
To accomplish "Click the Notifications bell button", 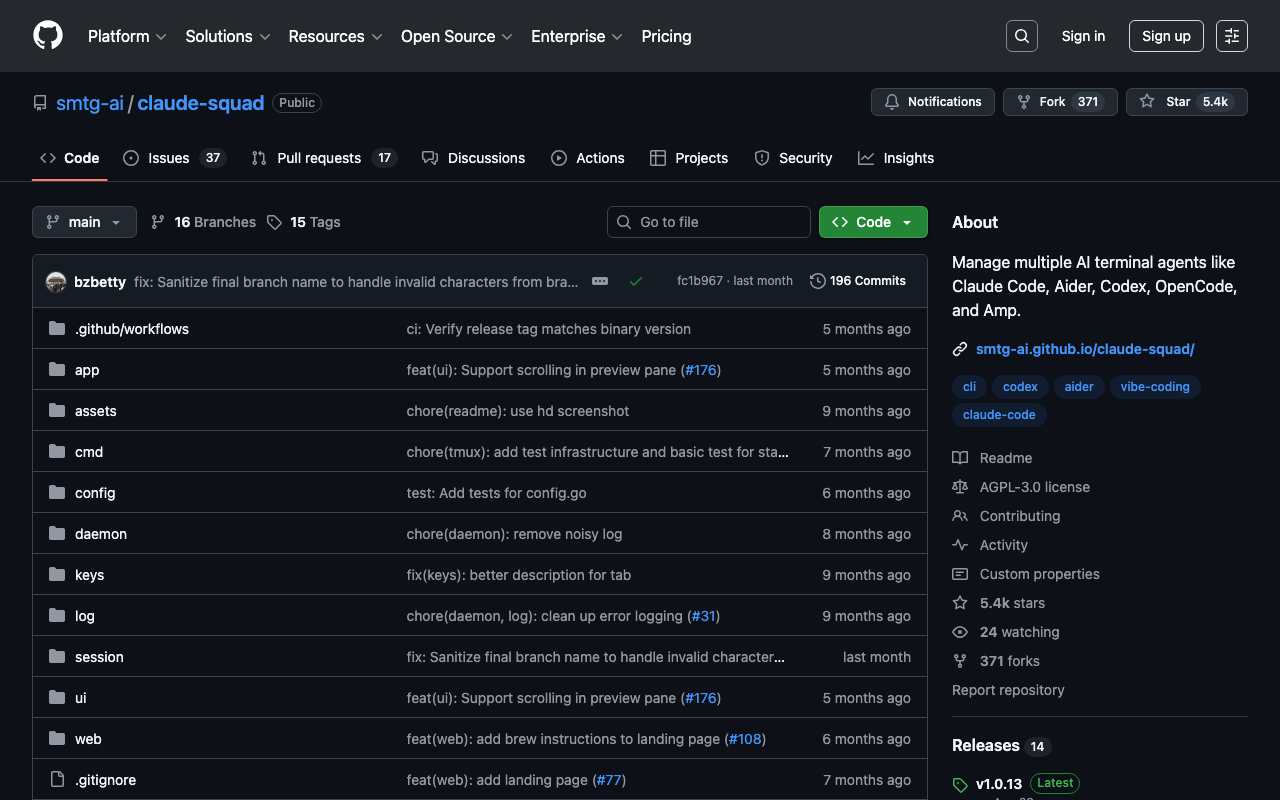I will pos(933,102).
